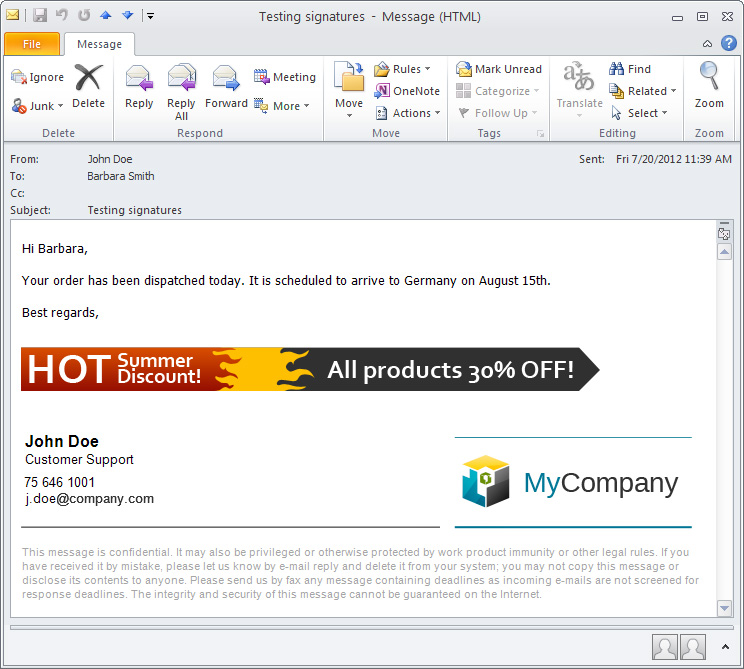The height and width of the screenshot is (669, 744).
Task: Mark Unread toggle in Tags group
Action: point(499,69)
